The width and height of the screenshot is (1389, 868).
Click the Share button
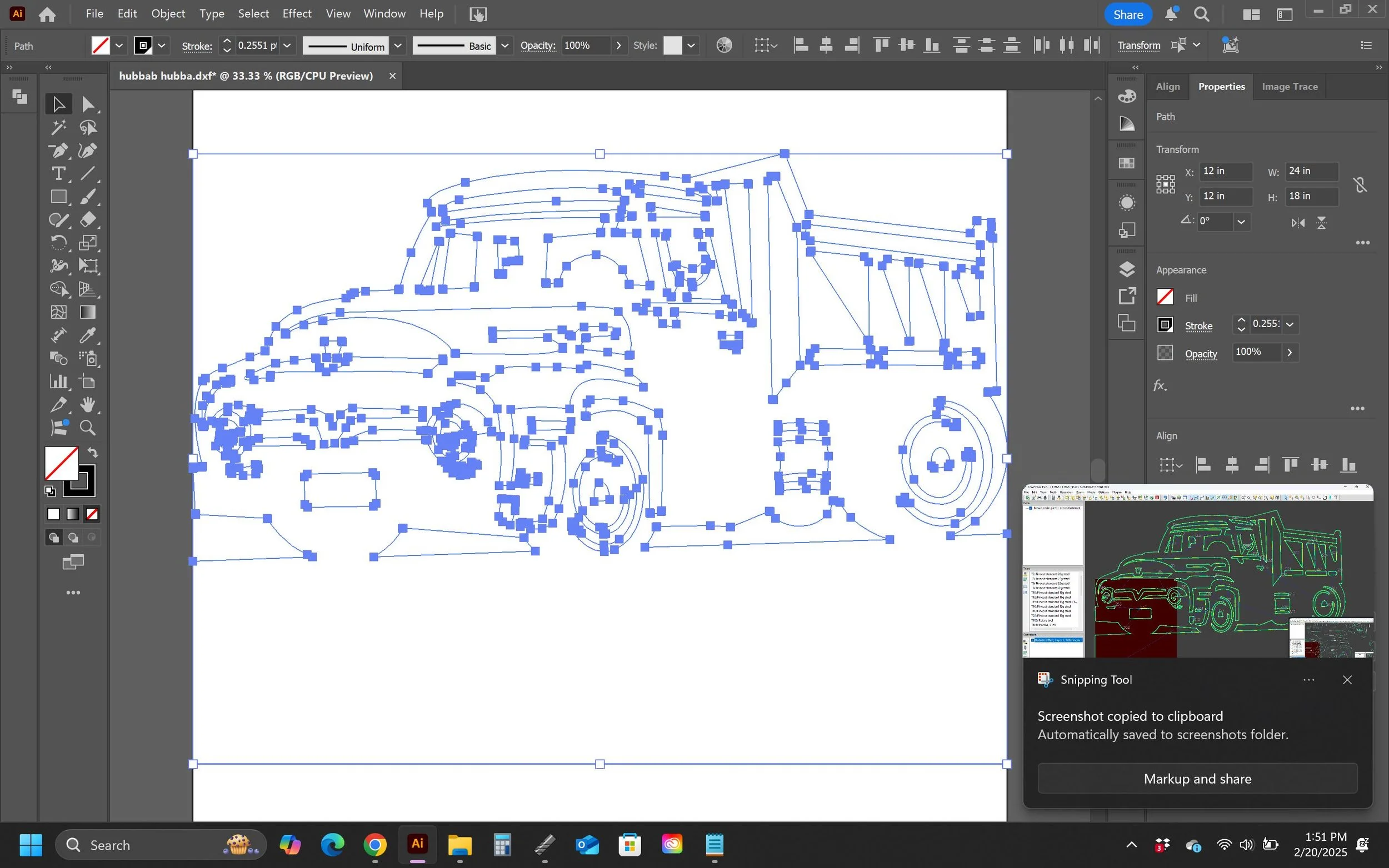coord(1128,14)
